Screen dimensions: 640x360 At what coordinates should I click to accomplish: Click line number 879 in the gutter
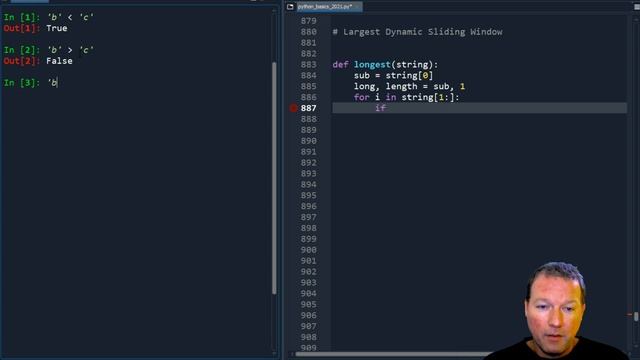308,21
